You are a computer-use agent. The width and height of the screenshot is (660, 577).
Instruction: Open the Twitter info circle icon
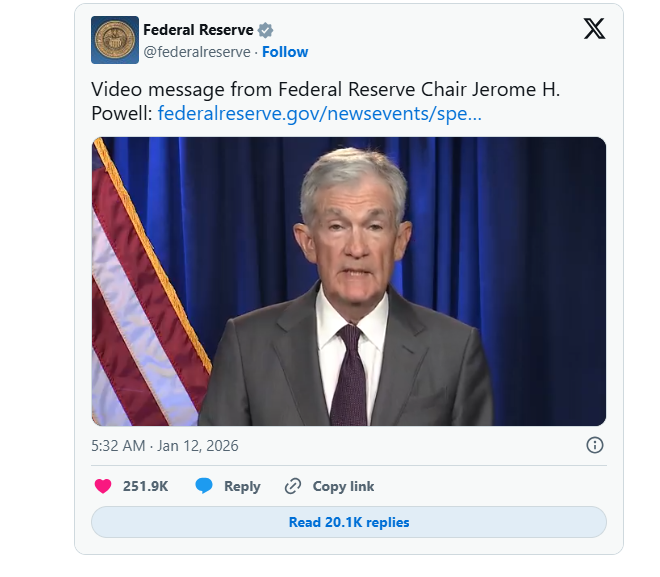pos(594,445)
